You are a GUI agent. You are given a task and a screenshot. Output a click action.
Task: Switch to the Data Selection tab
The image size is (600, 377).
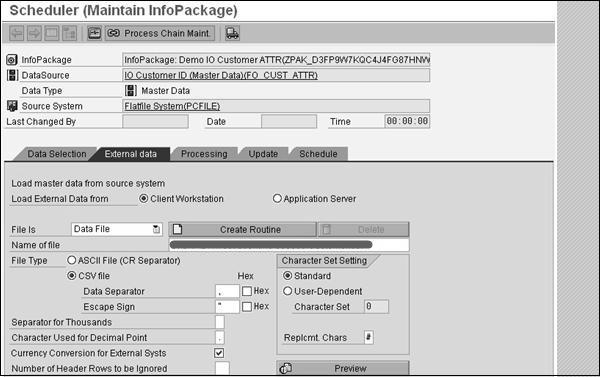click(x=57, y=154)
